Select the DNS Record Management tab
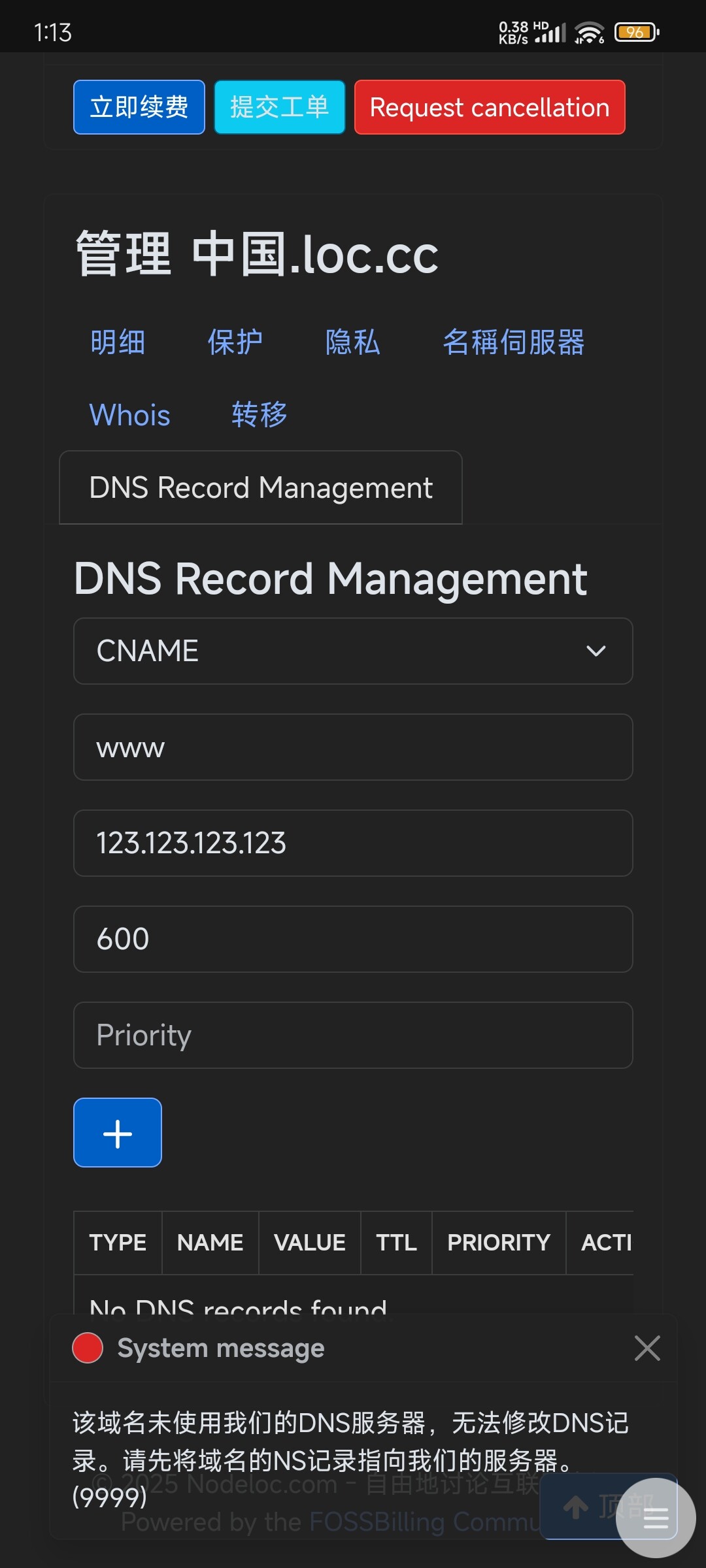This screenshot has height=1568, width=706. click(x=261, y=487)
